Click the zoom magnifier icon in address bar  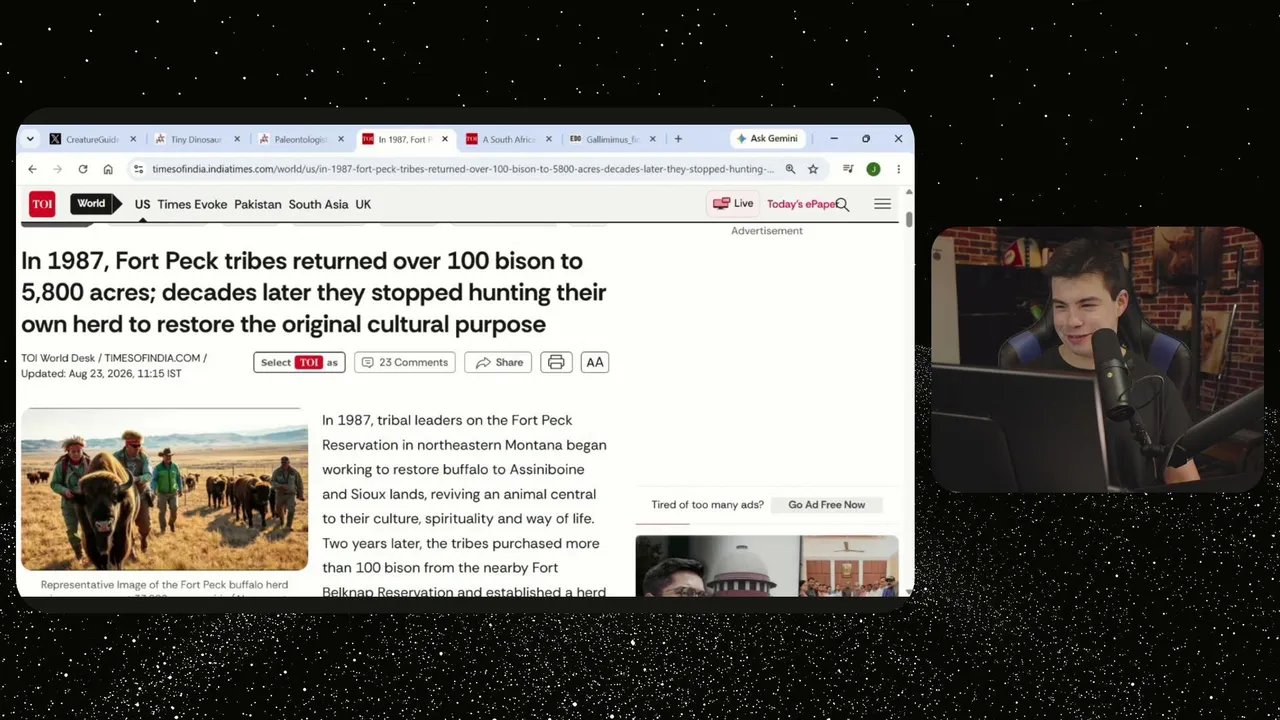click(x=790, y=169)
